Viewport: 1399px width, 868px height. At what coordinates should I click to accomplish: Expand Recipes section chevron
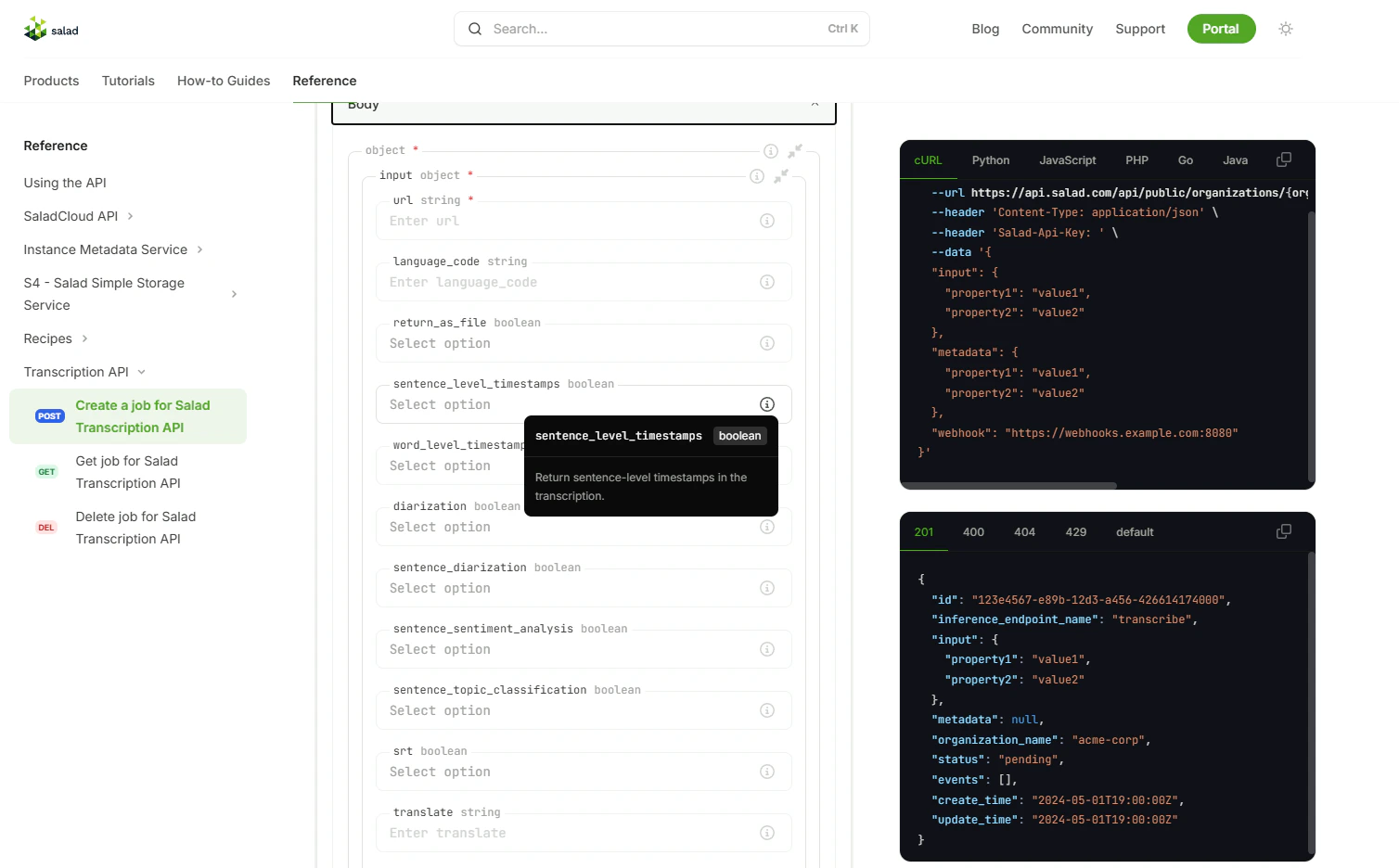tap(84, 338)
